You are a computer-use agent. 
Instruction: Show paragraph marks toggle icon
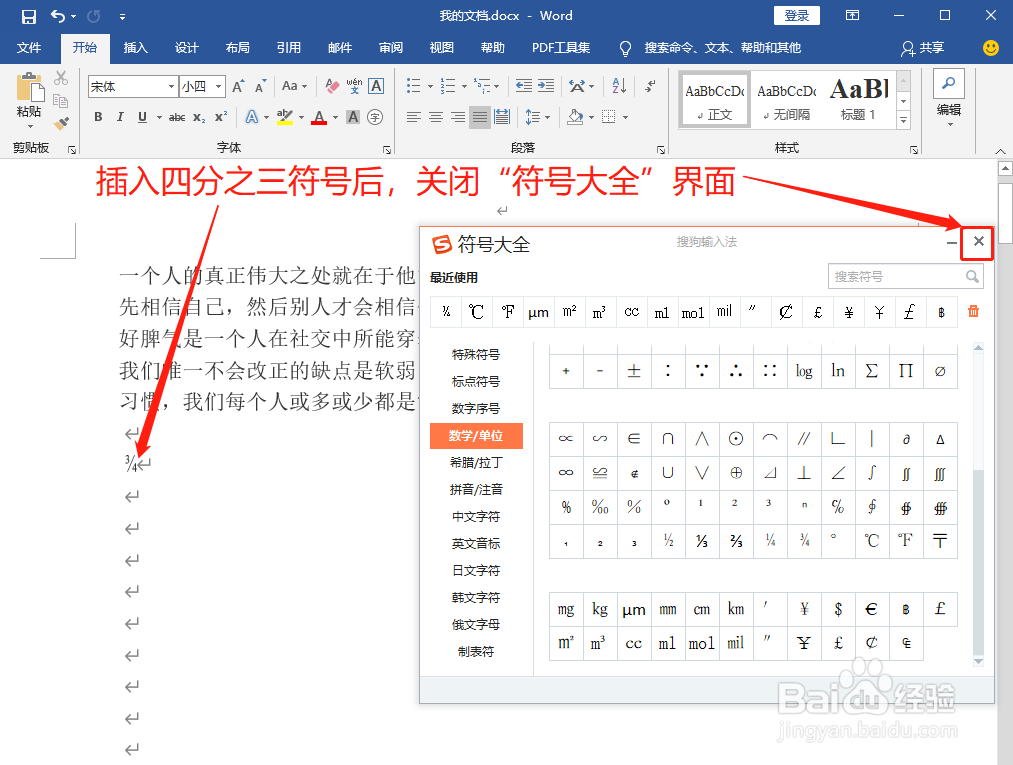(650, 86)
